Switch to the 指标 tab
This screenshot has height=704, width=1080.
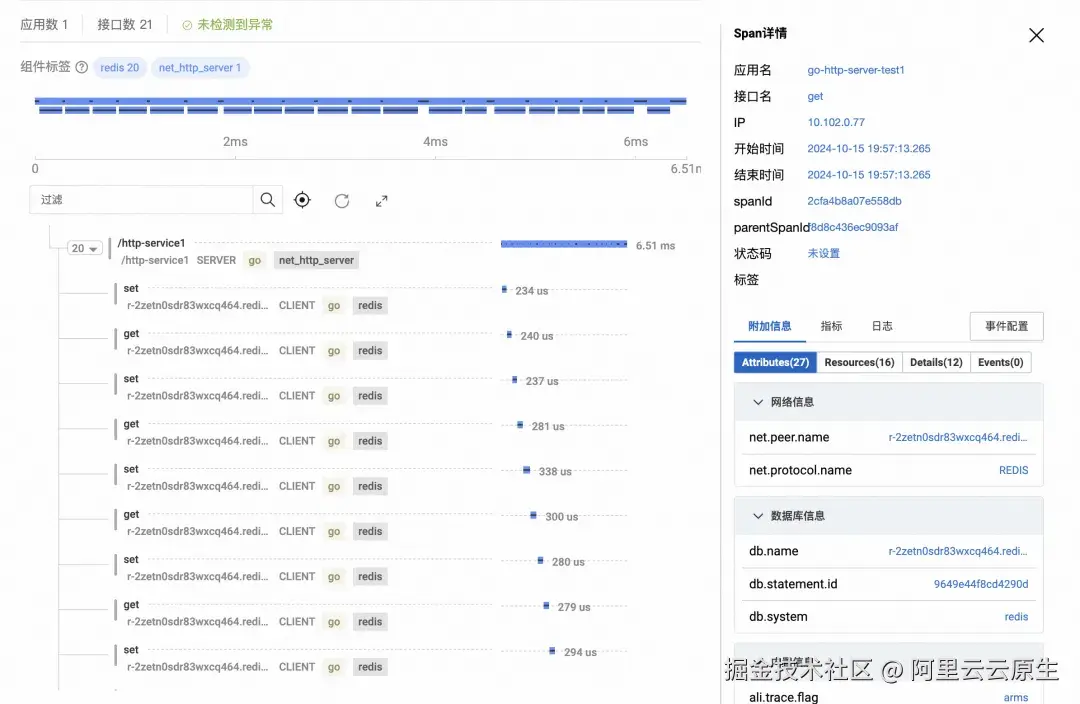pos(831,324)
